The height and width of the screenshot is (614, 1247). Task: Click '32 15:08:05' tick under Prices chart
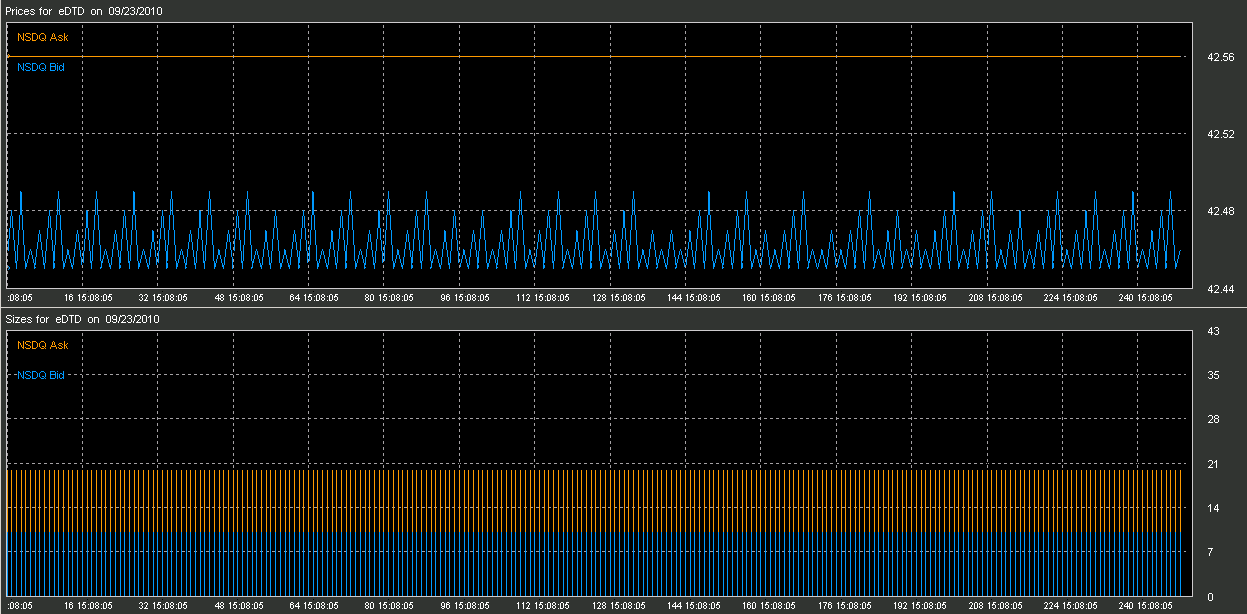point(163,298)
